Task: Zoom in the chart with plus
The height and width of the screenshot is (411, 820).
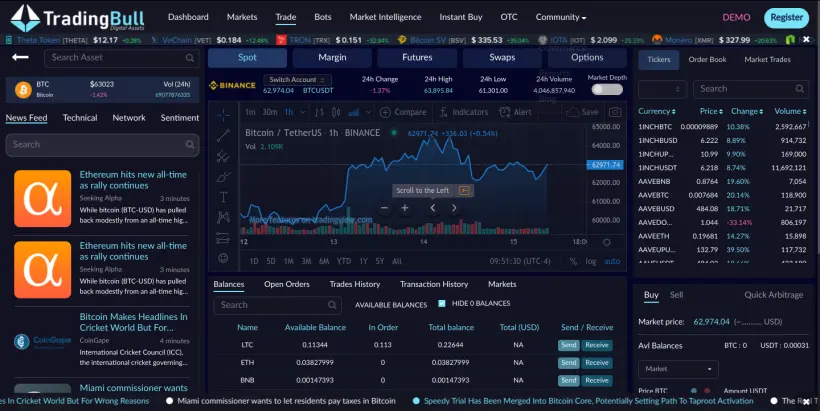Action: tap(405, 208)
